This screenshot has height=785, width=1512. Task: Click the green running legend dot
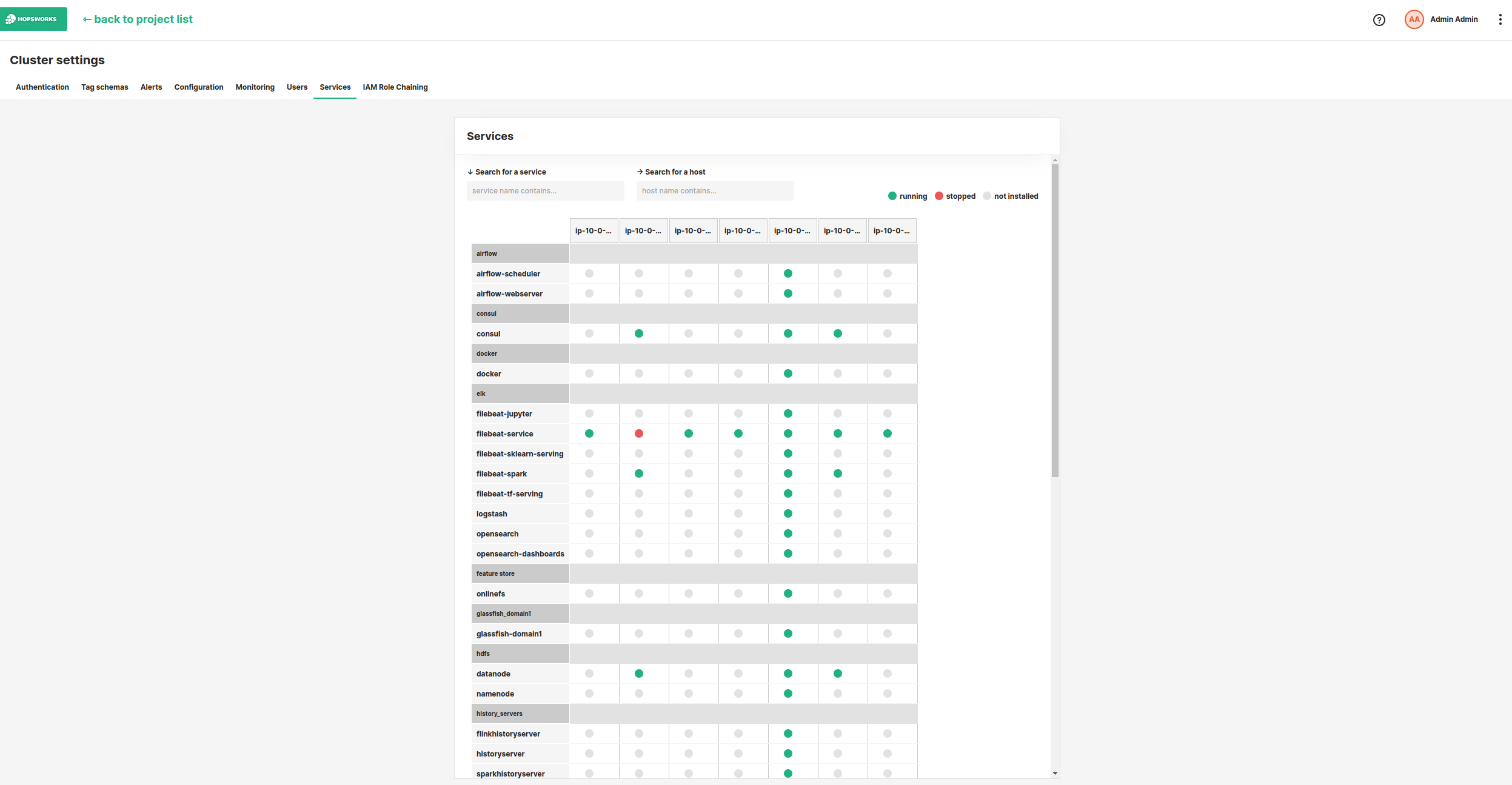point(892,196)
